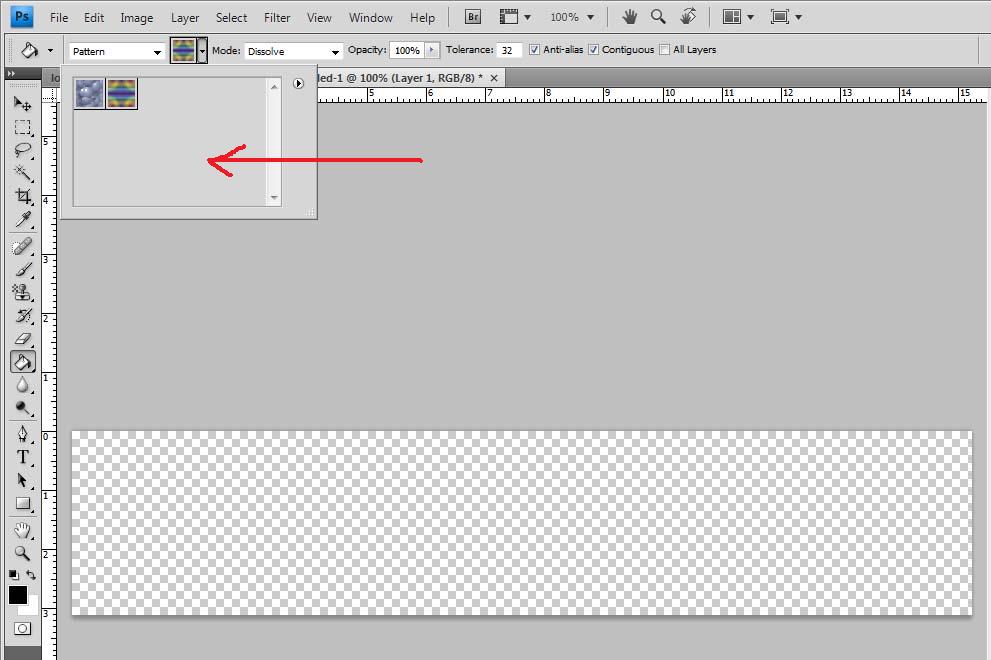Select the Horizontal Type tool
Viewport: 991px width, 660px height.
click(x=22, y=457)
